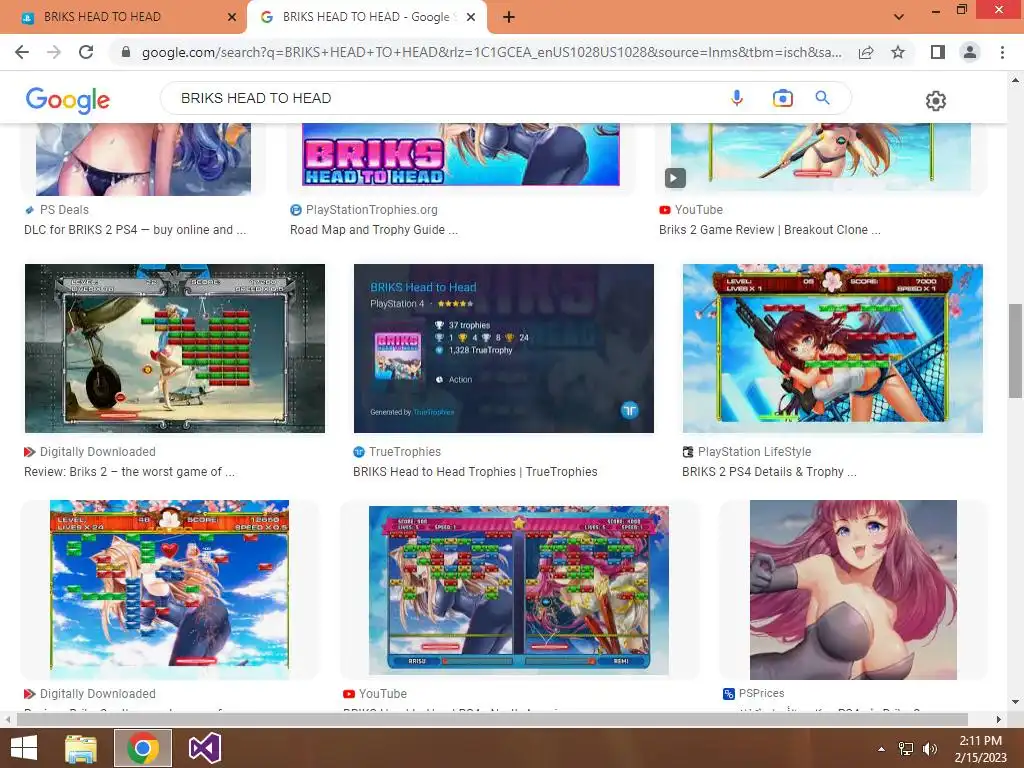This screenshot has width=1024, height=768.
Task: Open the TrueTrophies trophies card thumbnail
Action: 504,348
